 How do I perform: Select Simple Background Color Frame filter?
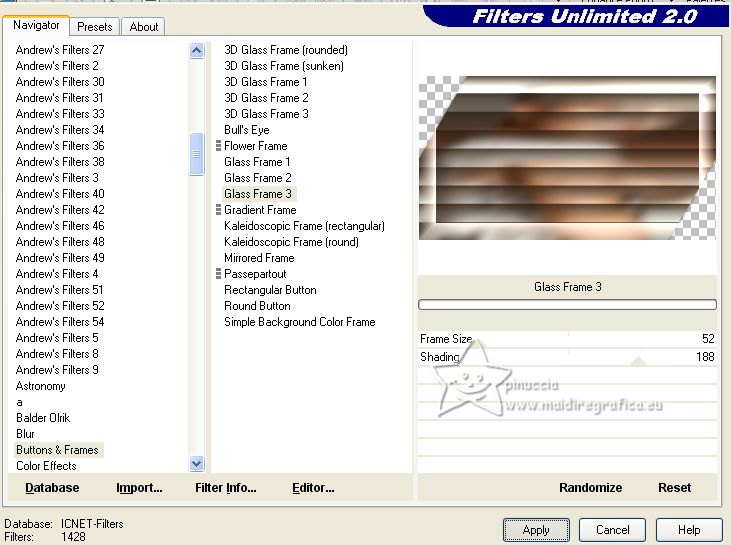(300, 322)
